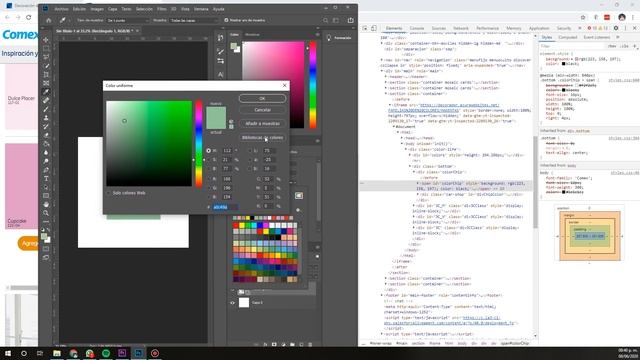Click the Filter field in Styles pane

click(x=571, y=46)
